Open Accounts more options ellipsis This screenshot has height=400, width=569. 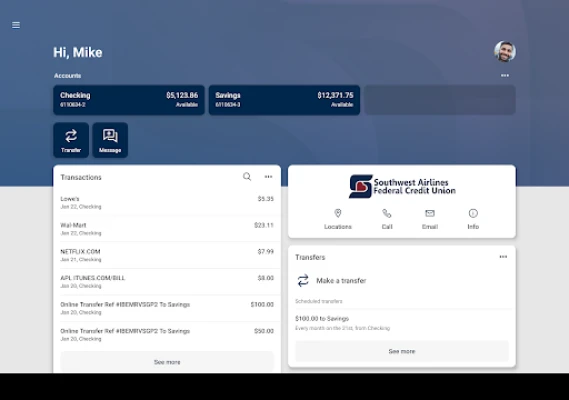pyautogui.click(x=505, y=75)
